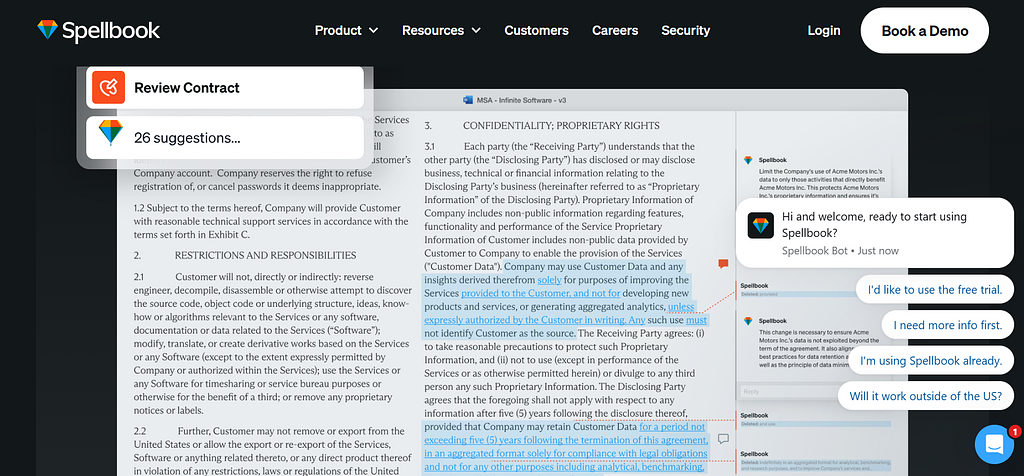Image resolution: width=1024 pixels, height=476 pixels.
Task: Click inserted text "provided to the Customer, and not for"
Action: tap(541, 293)
